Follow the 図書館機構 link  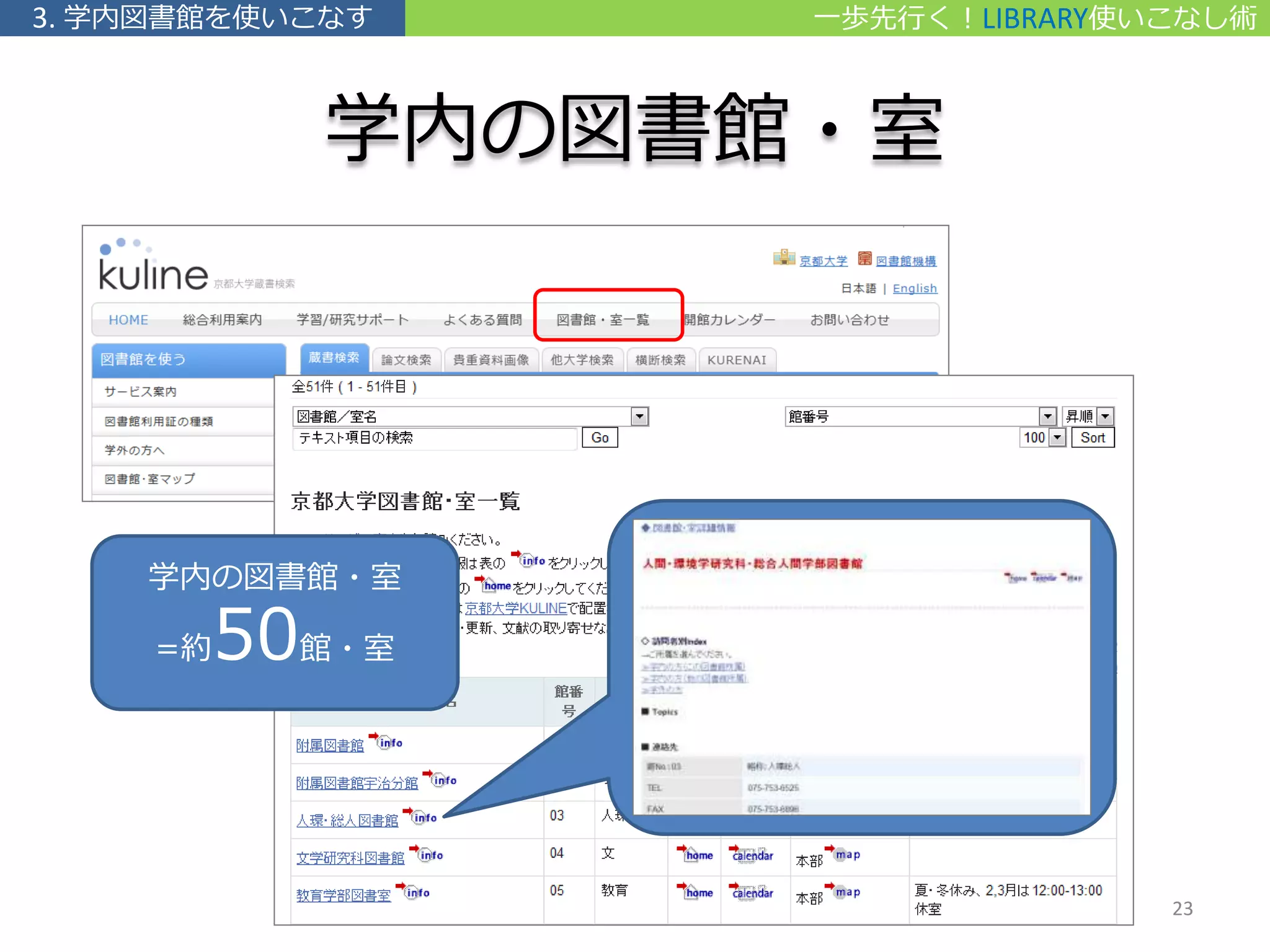[906, 261]
